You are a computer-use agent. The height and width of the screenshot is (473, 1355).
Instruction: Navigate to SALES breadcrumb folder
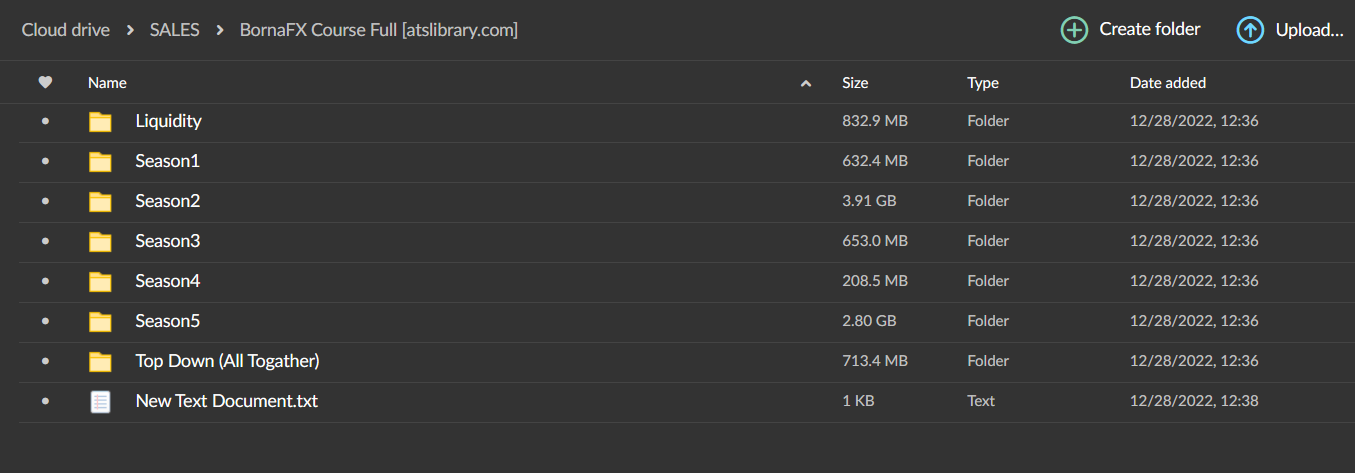click(x=174, y=30)
